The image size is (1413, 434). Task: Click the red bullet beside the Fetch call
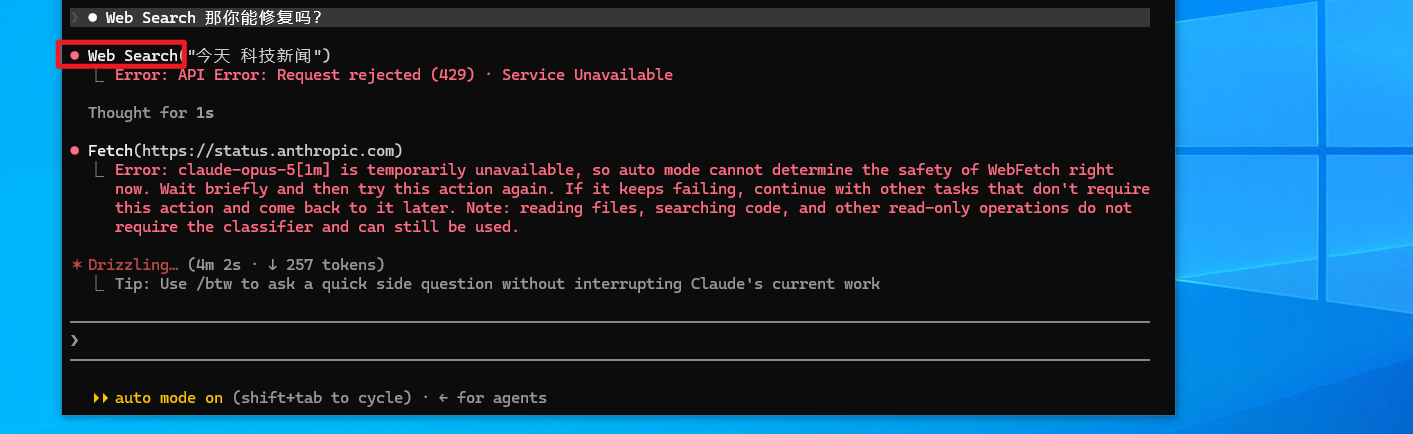75,151
